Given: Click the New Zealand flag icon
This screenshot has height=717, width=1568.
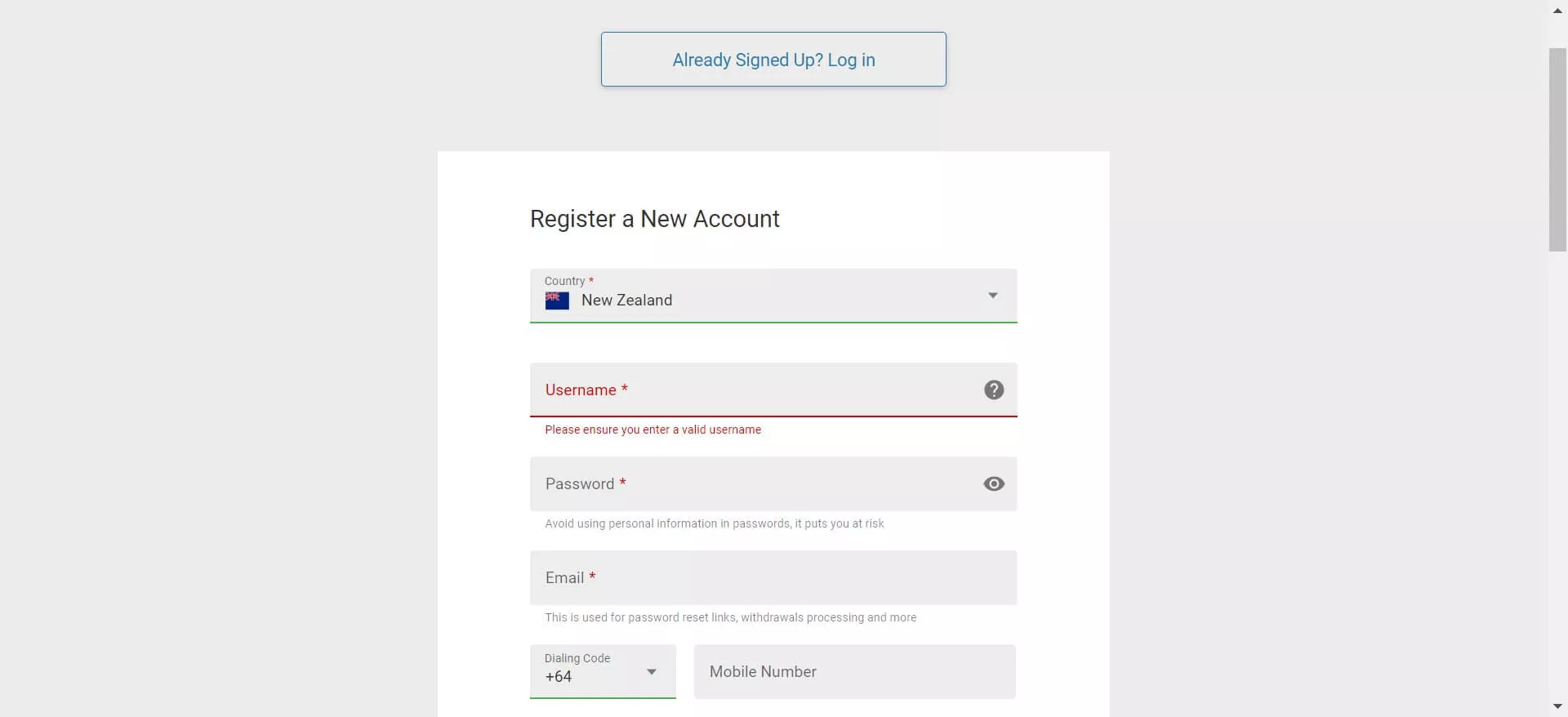Looking at the screenshot, I should 557,301.
